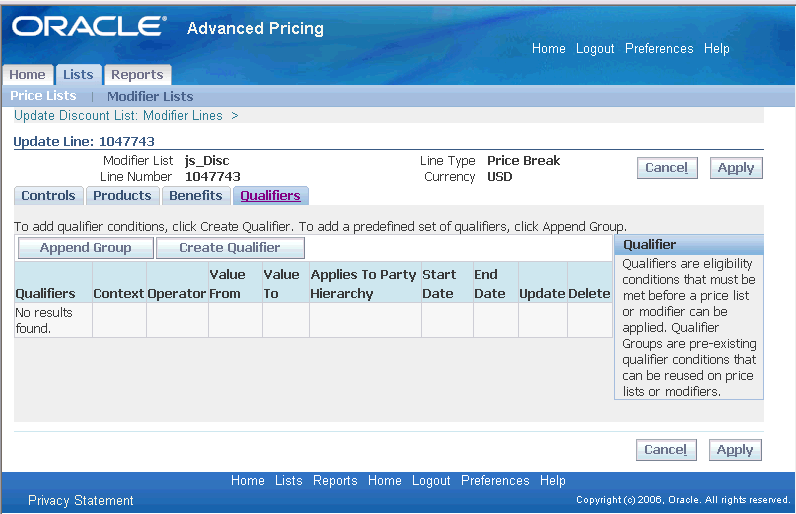Image resolution: width=796 pixels, height=514 pixels.
Task: Switch to the Controls tab
Action: 48,195
